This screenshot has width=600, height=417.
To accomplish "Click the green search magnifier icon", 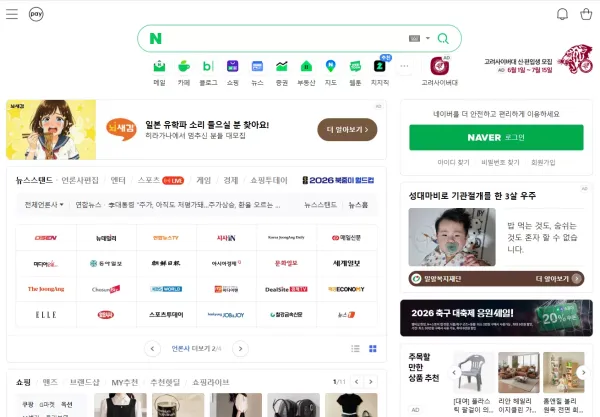I will coord(443,38).
